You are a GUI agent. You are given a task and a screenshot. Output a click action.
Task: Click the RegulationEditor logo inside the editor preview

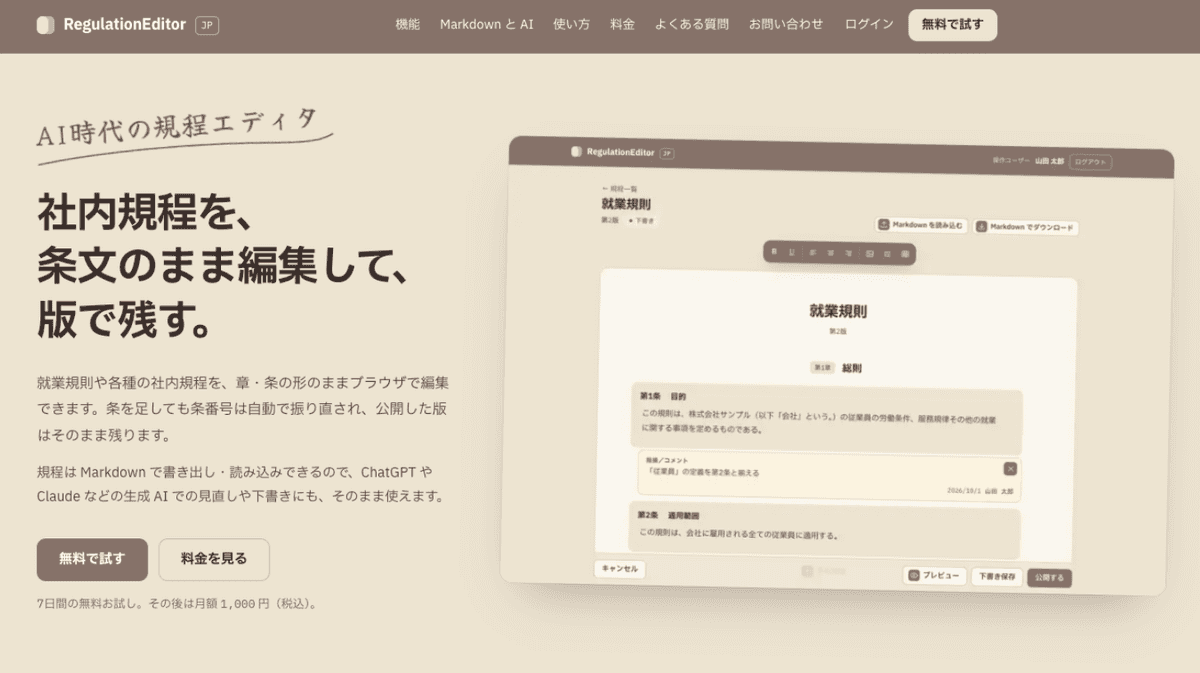click(x=613, y=152)
